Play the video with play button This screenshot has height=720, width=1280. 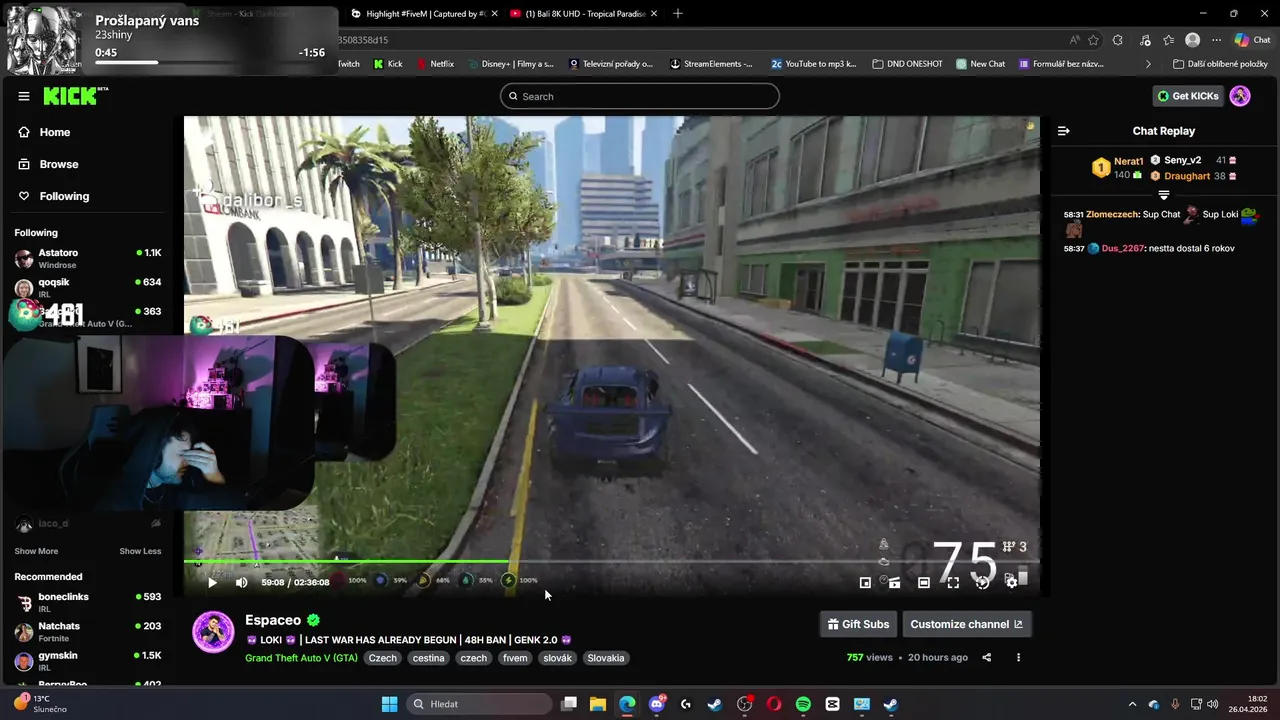[x=212, y=582]
